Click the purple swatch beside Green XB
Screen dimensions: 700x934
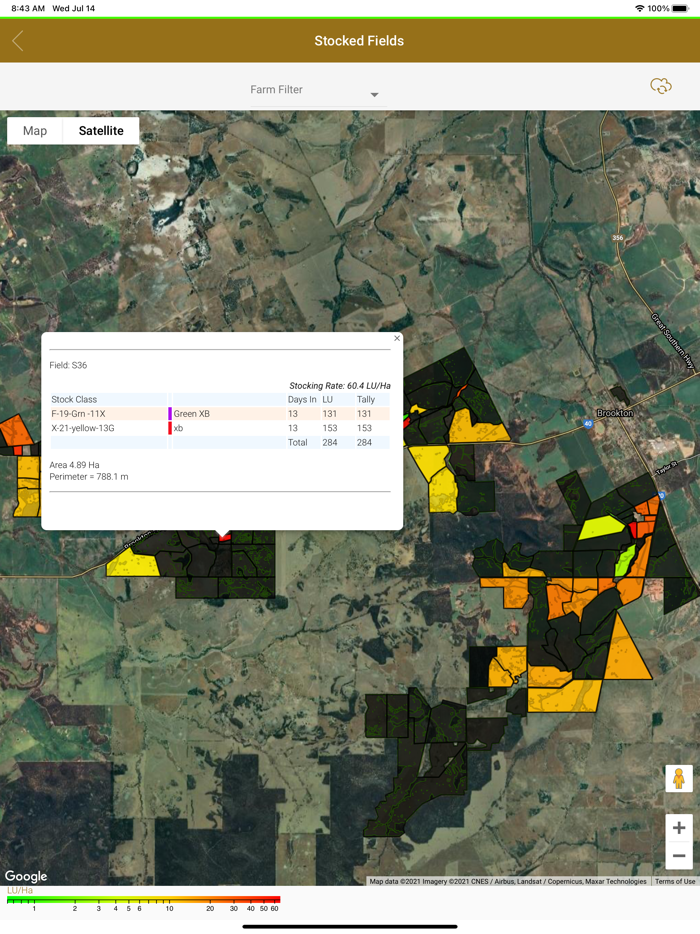[x=170, y=413]
